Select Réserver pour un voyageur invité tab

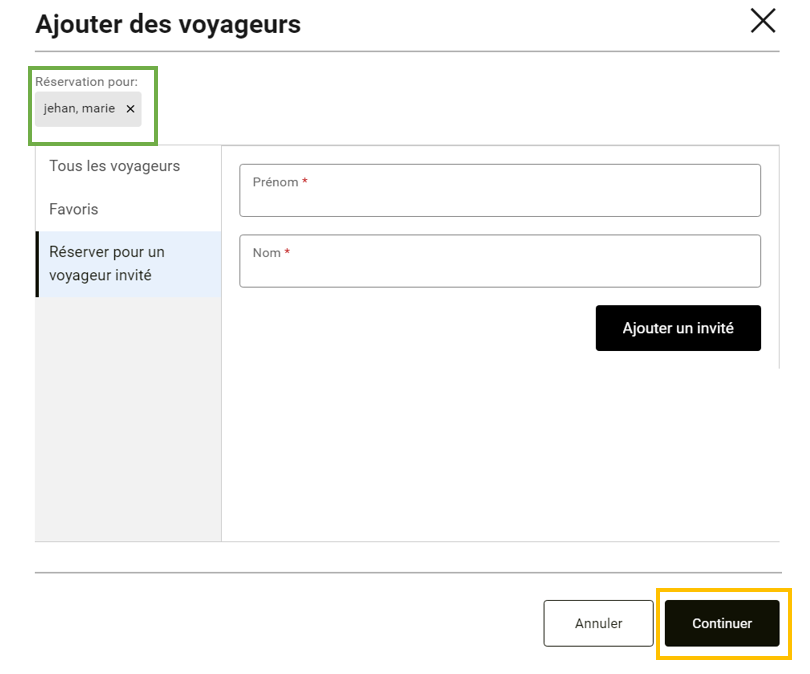[107, 264]
